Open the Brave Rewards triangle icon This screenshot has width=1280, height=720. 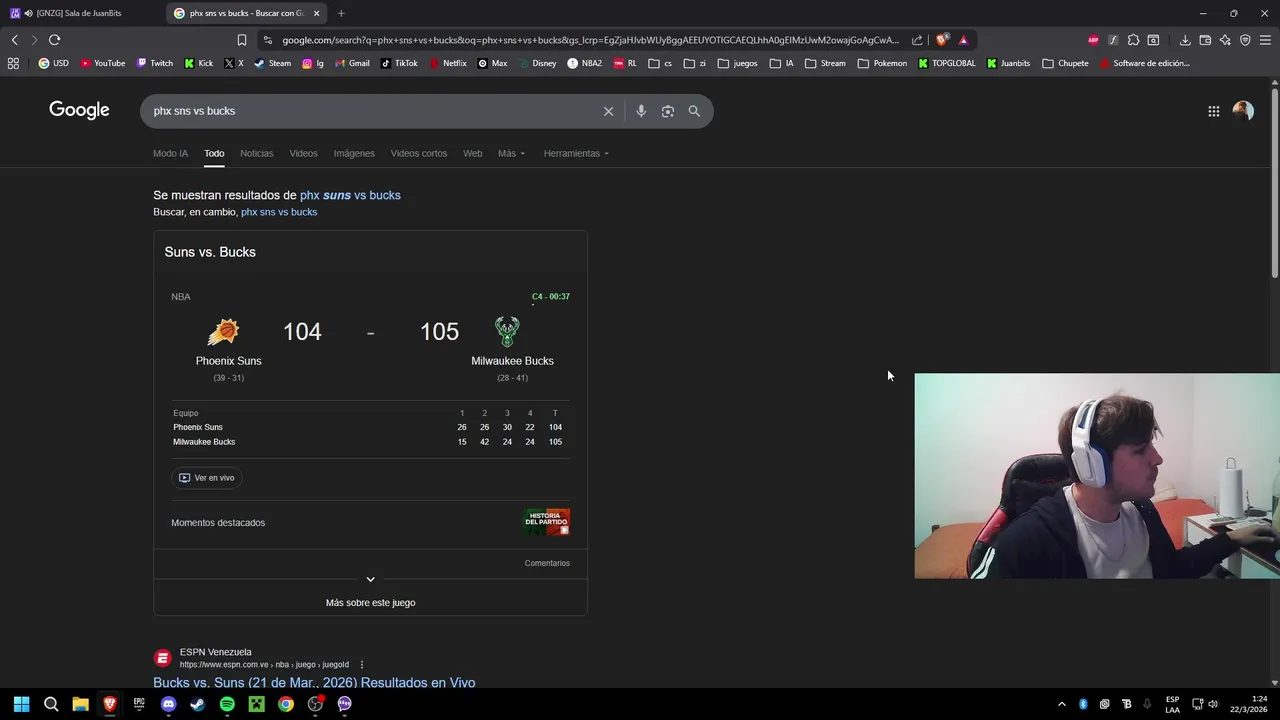(963, 40)
